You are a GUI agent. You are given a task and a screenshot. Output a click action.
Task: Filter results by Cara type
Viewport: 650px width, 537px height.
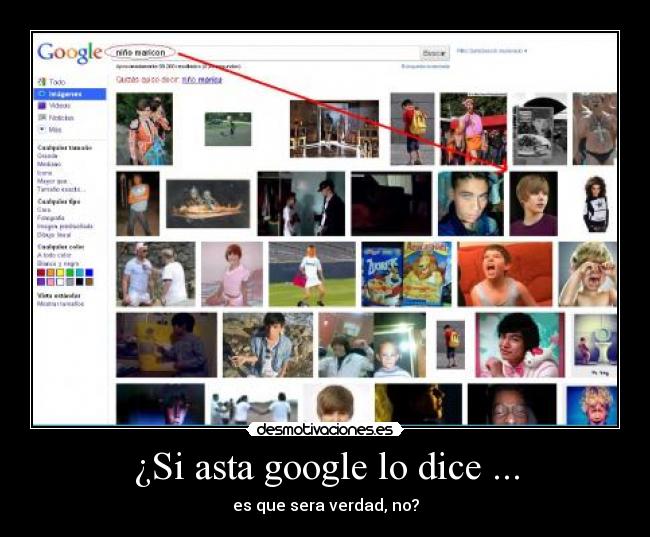point(44,210)
